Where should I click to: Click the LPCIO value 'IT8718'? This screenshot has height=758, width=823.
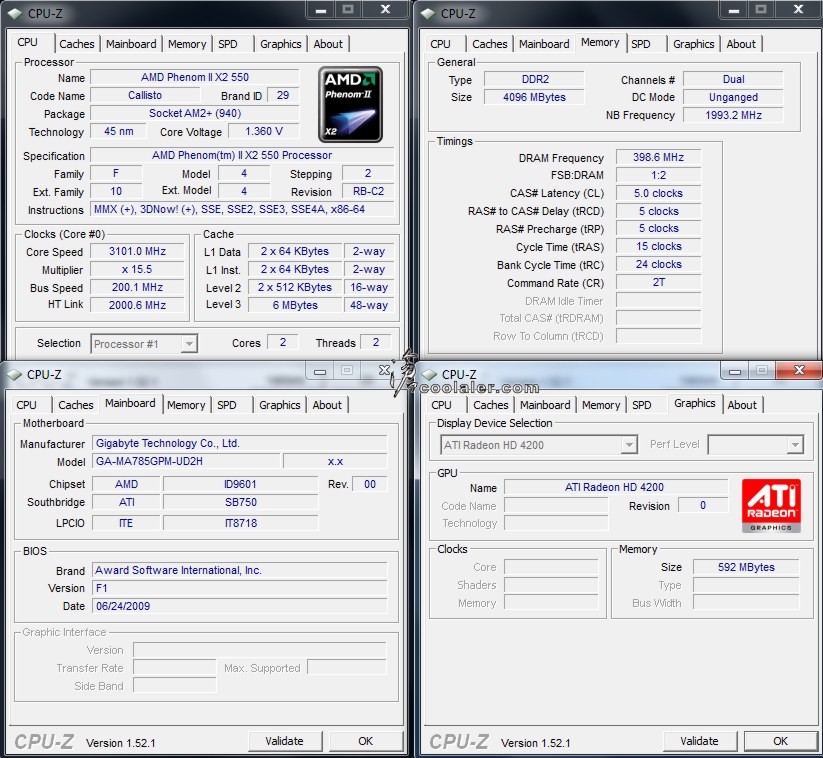point(241,523)
